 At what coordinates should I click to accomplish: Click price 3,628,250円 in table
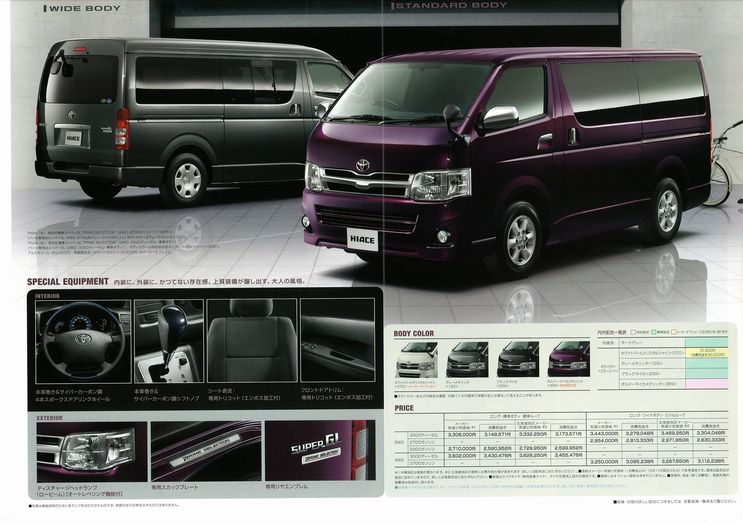pos(534,455)
